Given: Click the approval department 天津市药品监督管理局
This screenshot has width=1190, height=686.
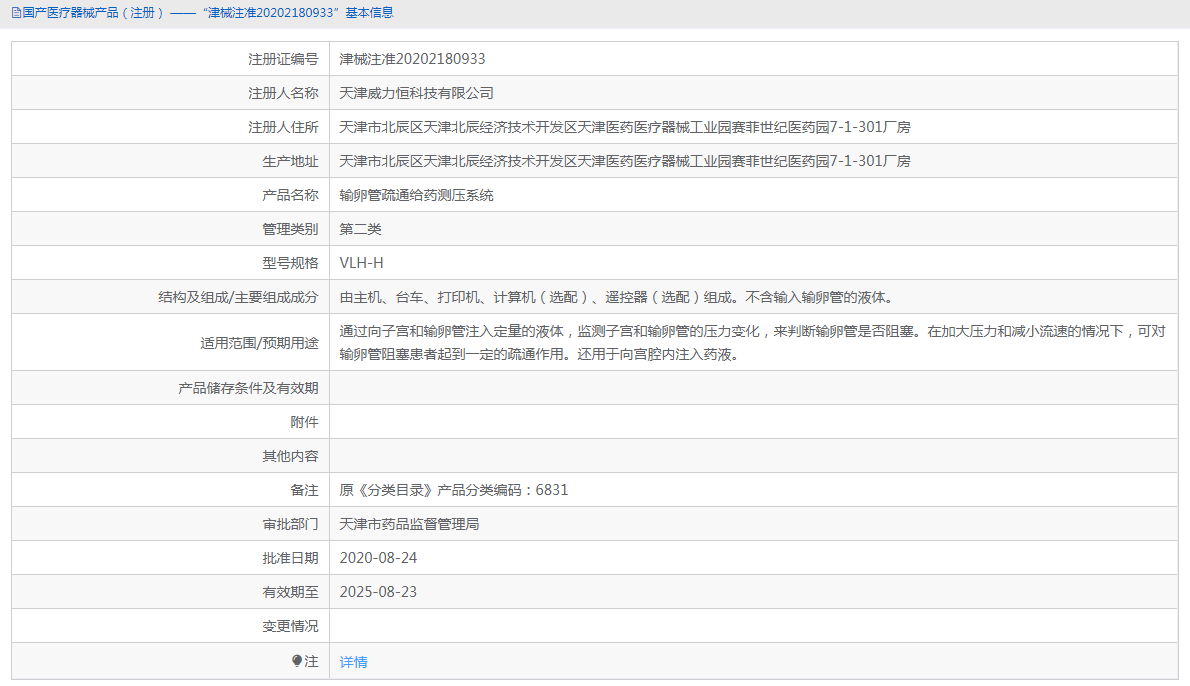Looking at the screenshot, I should click(x=409, y=524).
